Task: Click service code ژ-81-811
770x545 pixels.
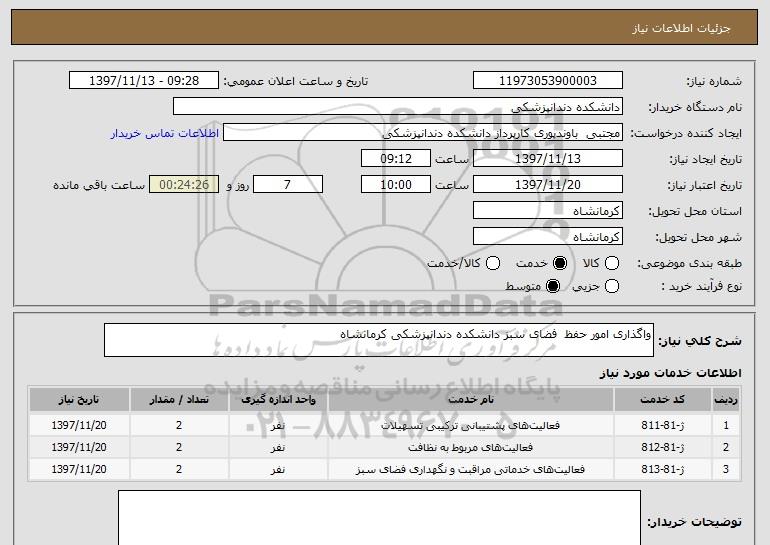Action: [x=662, y=425]
